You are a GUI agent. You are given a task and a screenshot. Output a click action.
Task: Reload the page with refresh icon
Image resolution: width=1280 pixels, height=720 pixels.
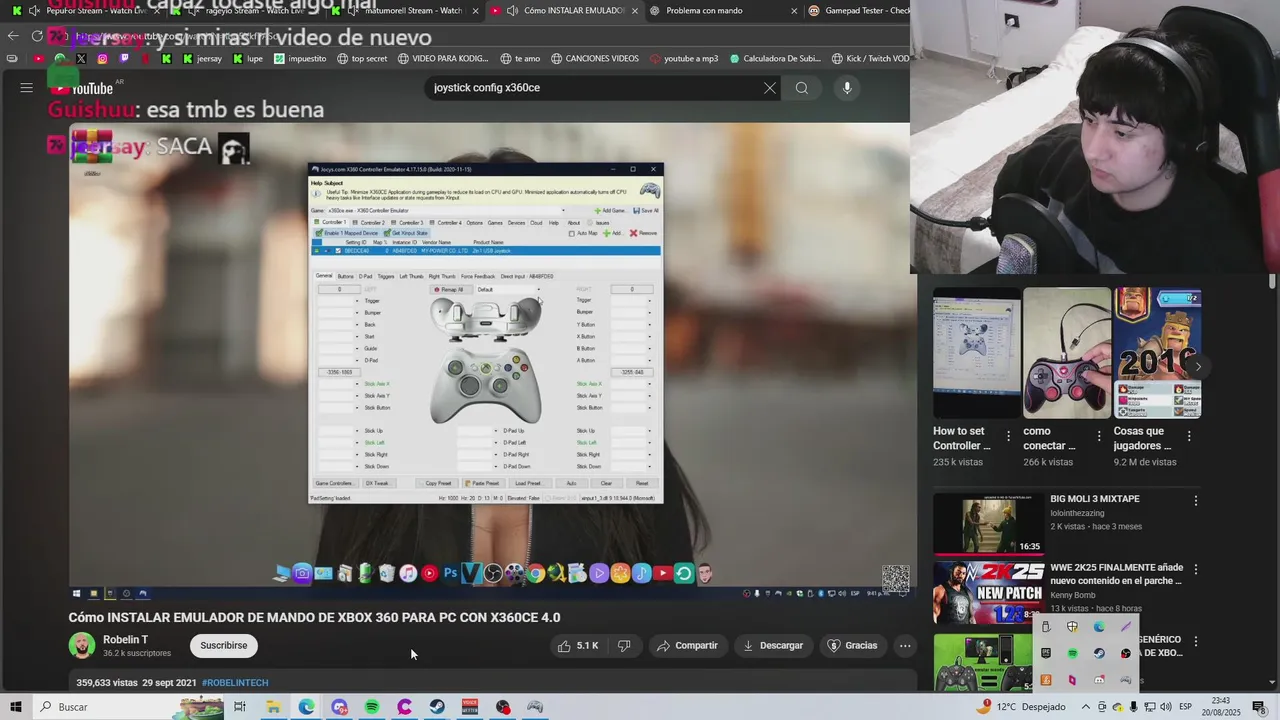click(x=37, y=36)
